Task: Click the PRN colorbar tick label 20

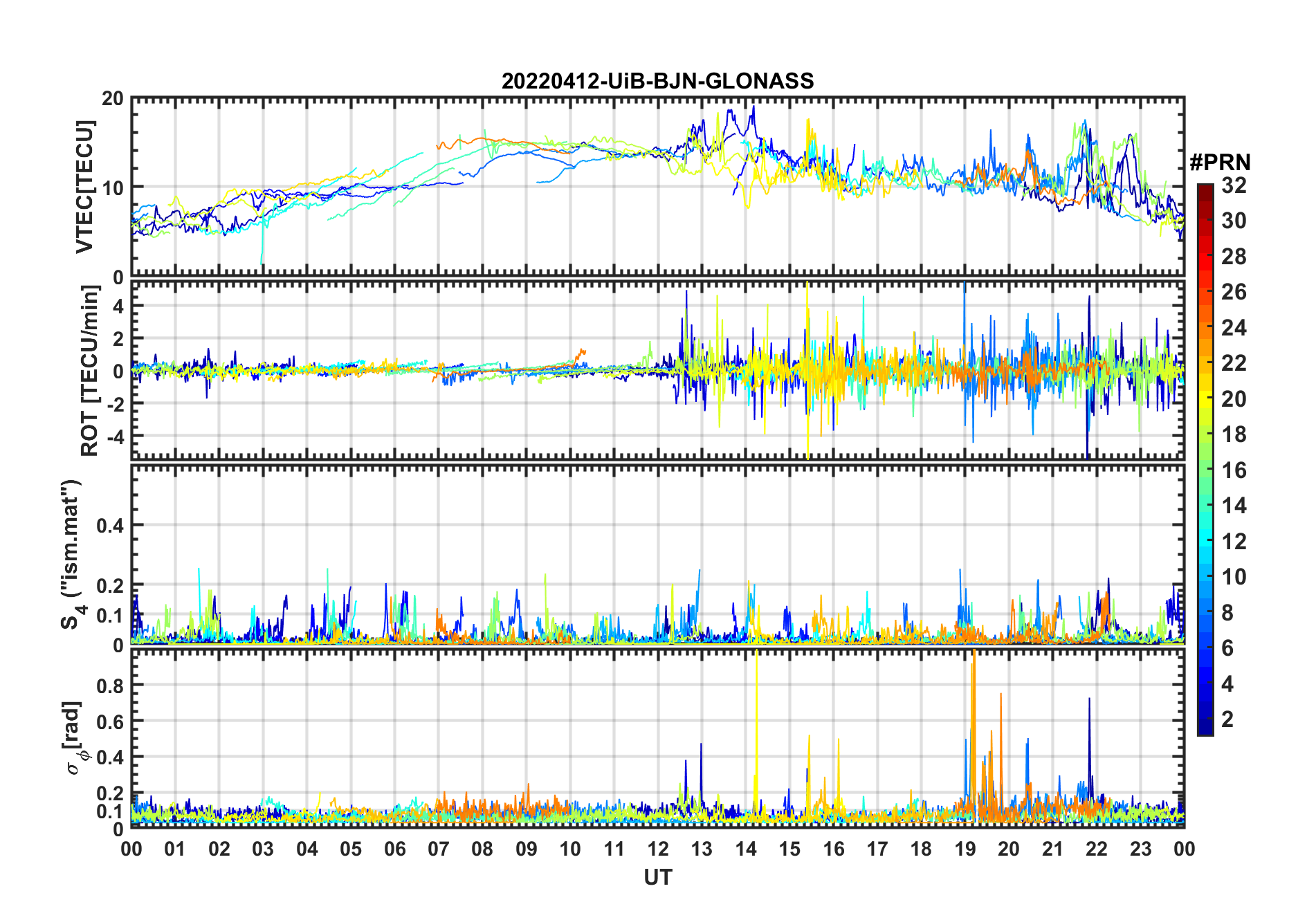Action: pos(1234,399)
